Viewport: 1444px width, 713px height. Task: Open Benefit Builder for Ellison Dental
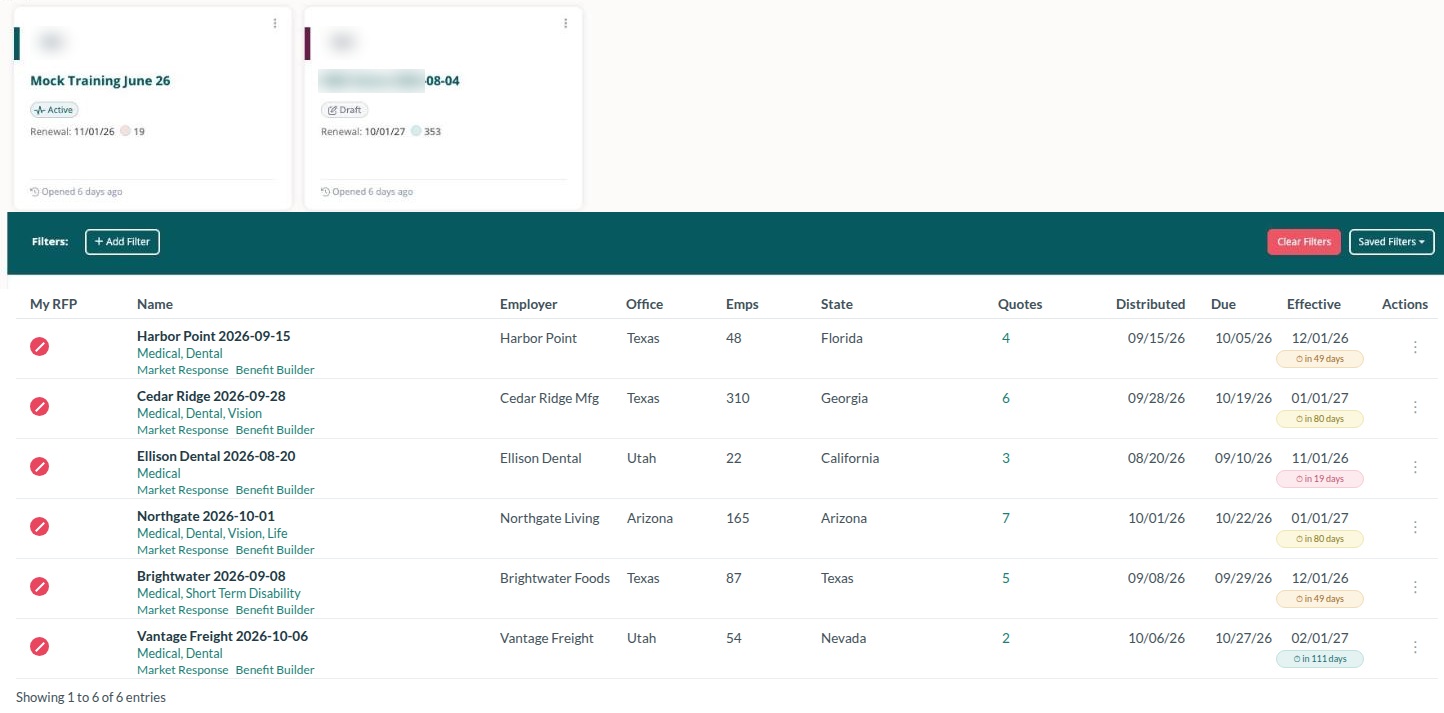pyautogui.click(x=275, y=490)
